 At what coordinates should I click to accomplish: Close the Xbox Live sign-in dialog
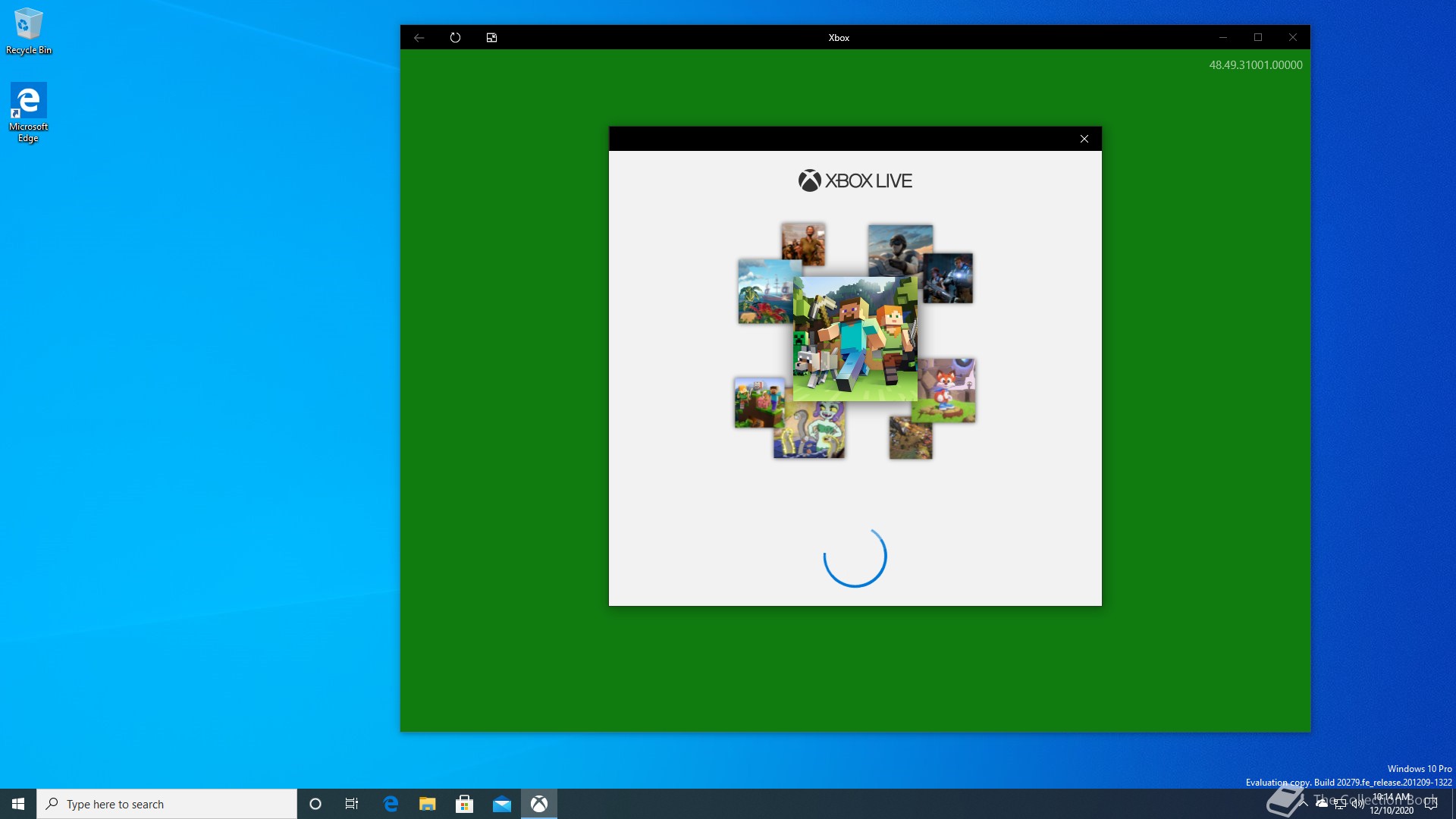(1084, 139)
